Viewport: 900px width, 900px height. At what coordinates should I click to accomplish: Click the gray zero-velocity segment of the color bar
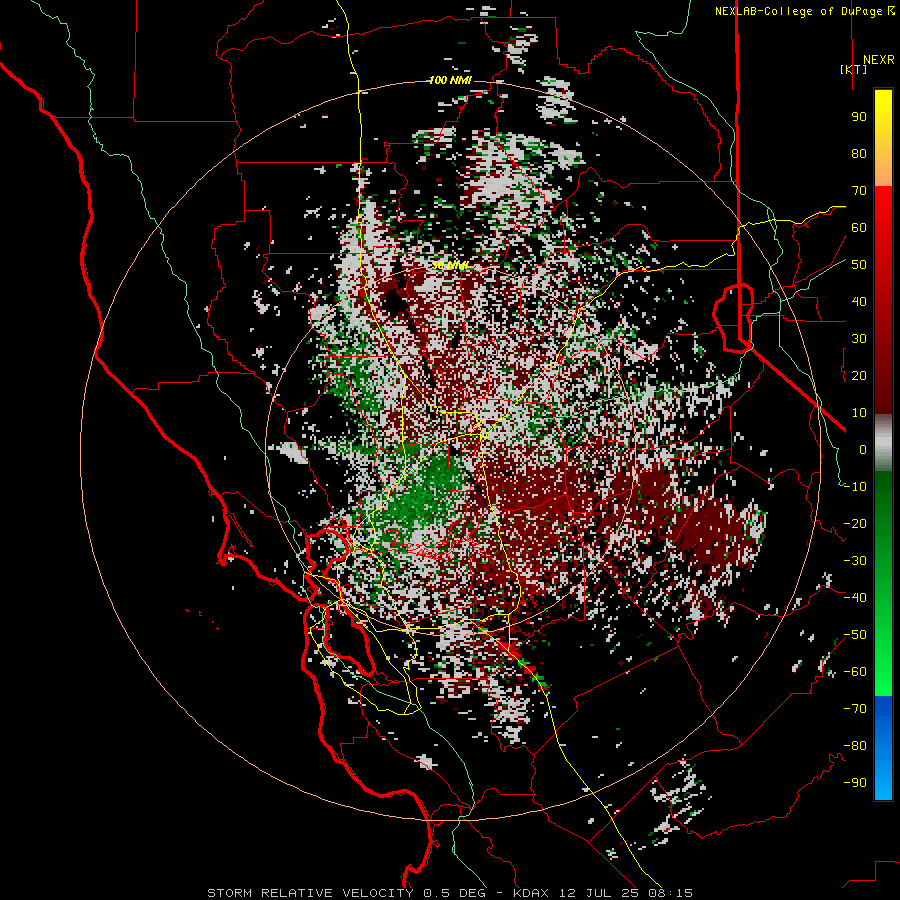(883, 443)
